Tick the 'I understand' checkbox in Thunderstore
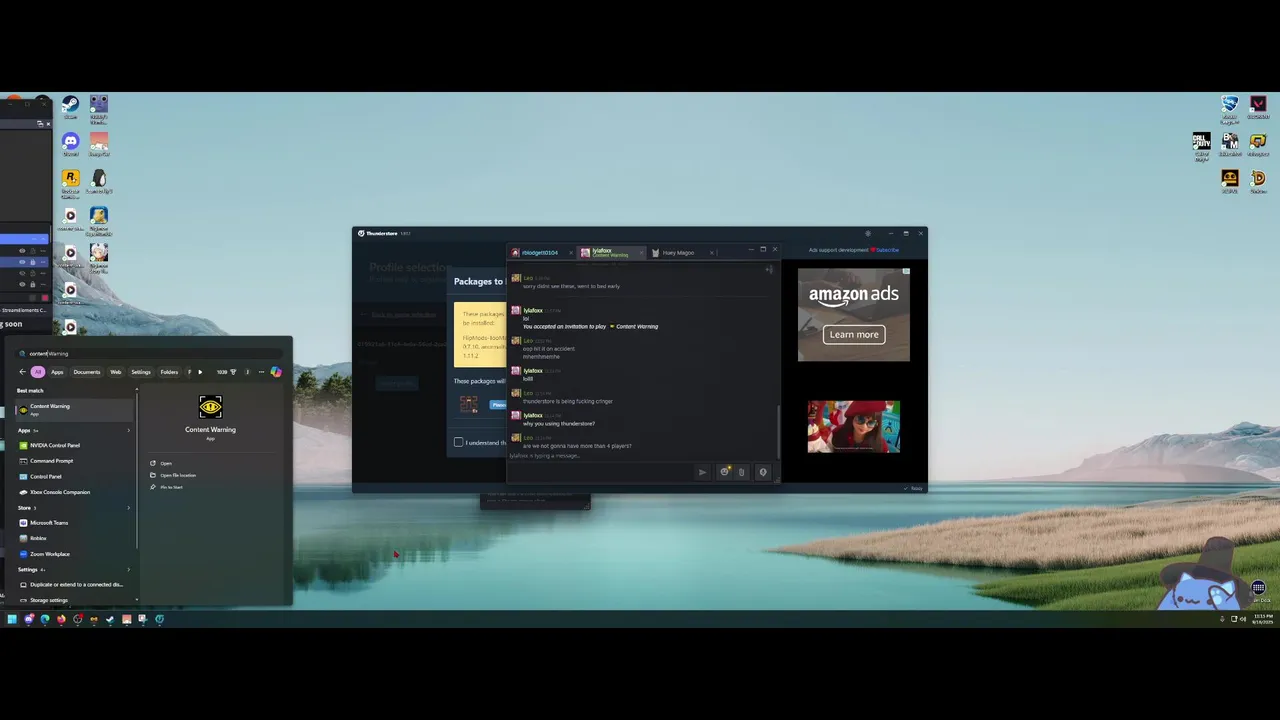1280x720 pixels. click(x=459, y=442)
